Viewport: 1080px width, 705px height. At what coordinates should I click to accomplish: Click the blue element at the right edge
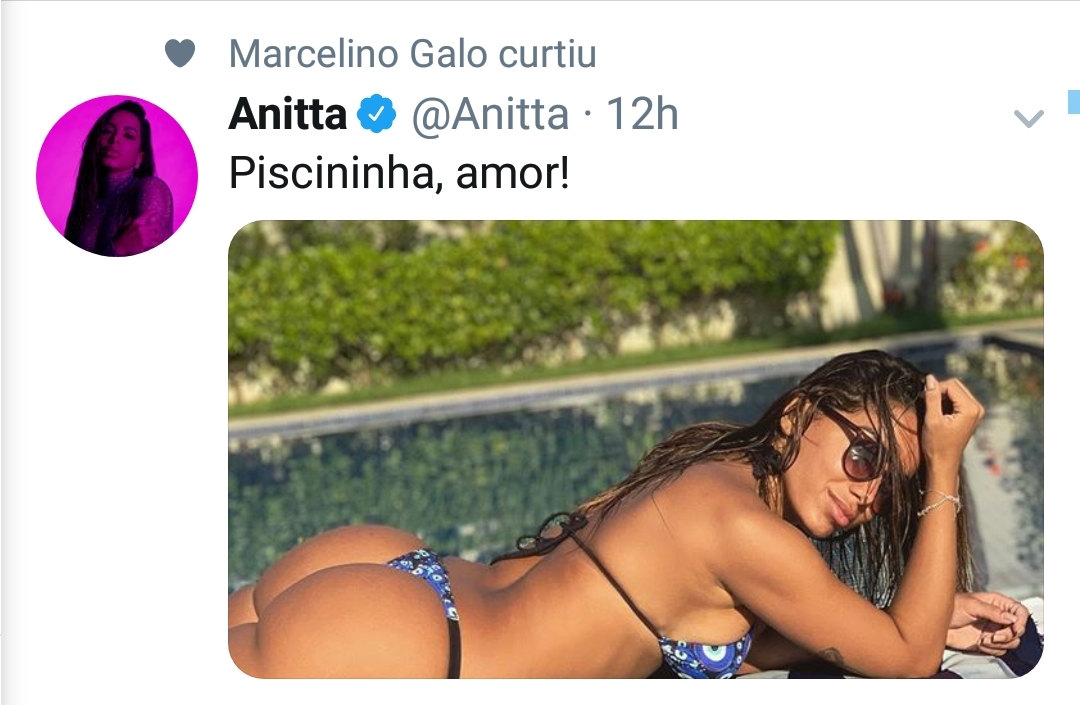pyautogui.click(x=1074, y=102)
